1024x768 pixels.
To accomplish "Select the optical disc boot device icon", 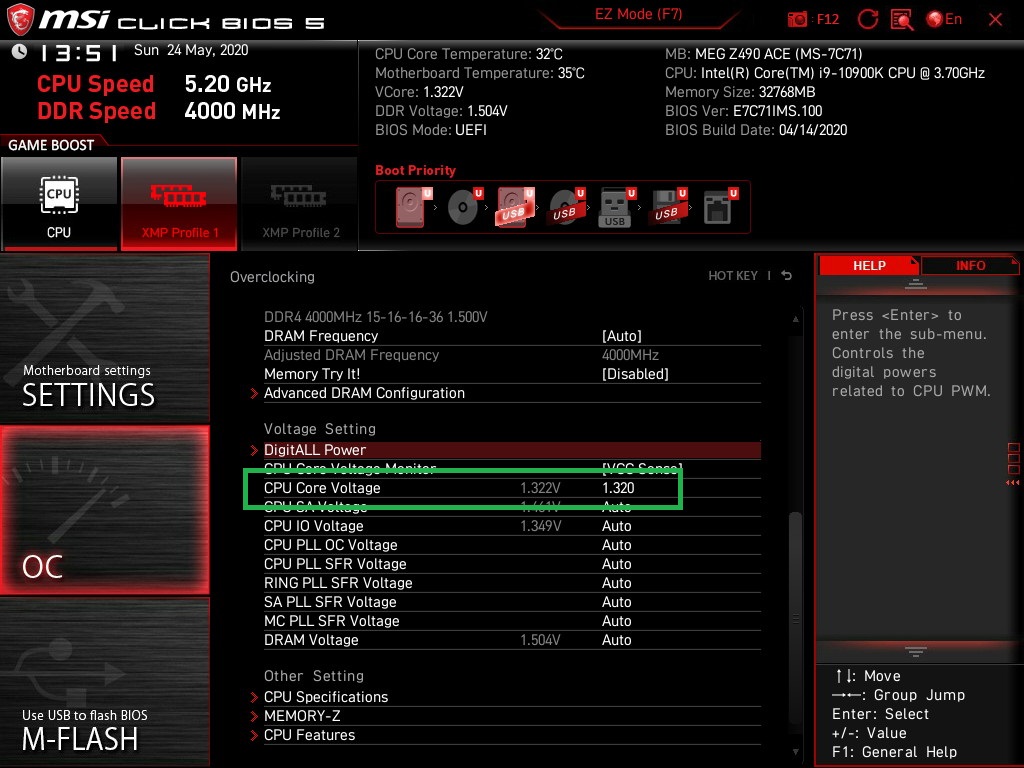I will [465, 206].
